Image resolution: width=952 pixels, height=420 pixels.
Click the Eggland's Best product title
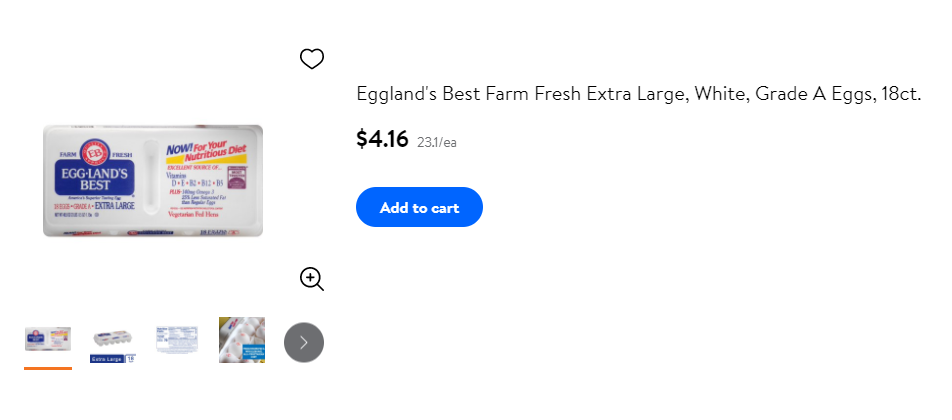[639, 94]
